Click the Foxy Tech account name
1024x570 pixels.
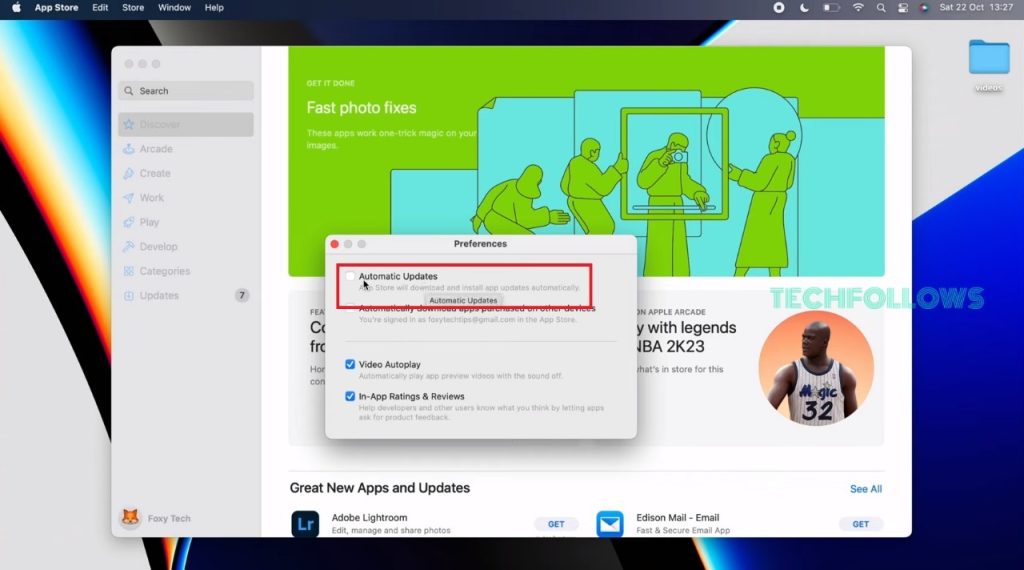coord(169,518)
